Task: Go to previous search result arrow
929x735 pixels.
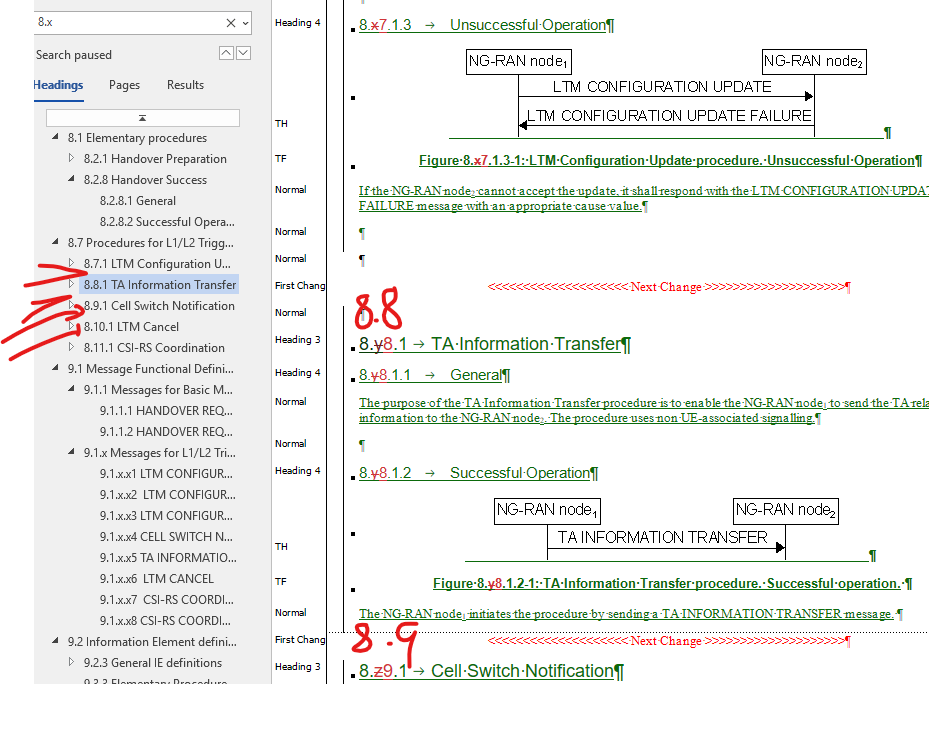Action: click(226, 53)
